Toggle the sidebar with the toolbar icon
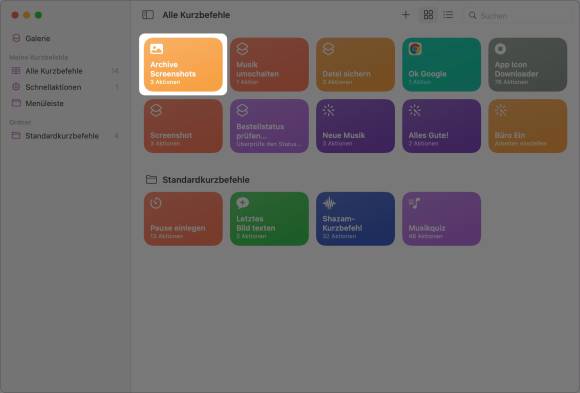The height and width of the screenshot is (393, 580). (x=148, y=15)
